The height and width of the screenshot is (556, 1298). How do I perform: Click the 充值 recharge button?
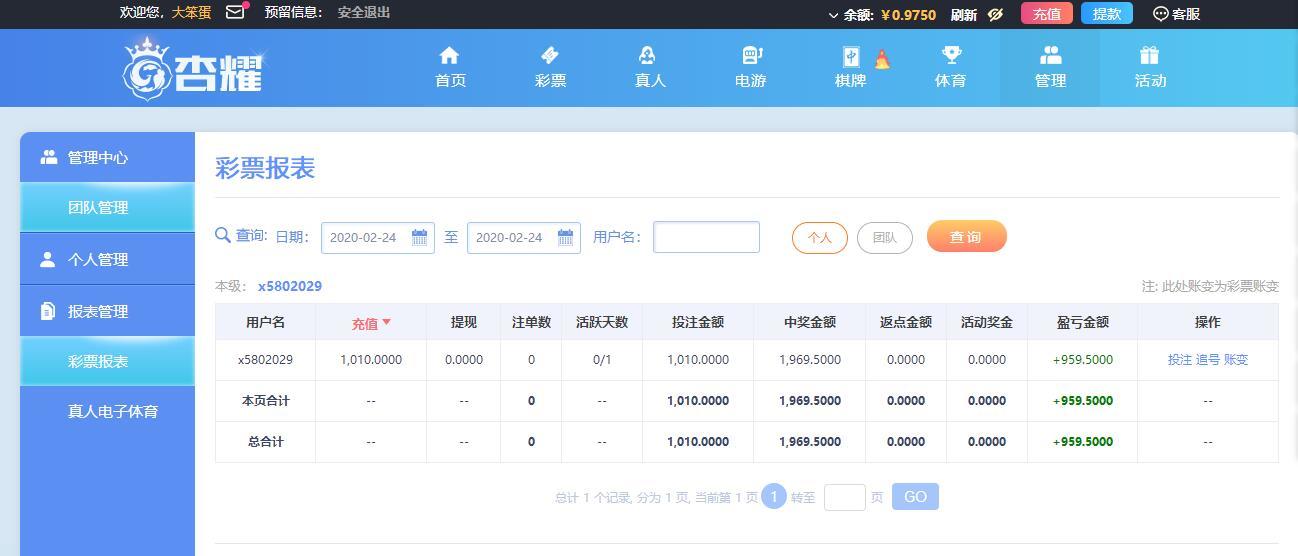coord(1047,14)
